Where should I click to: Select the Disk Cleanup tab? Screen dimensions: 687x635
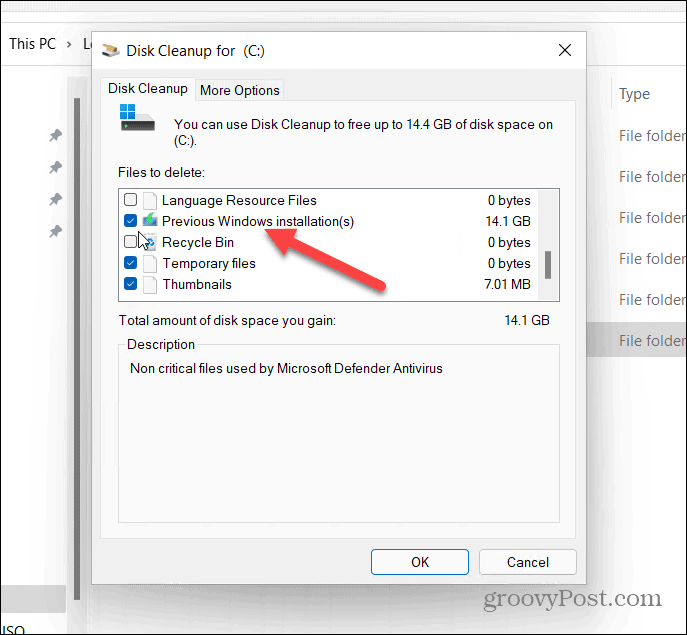coord(148,89)
